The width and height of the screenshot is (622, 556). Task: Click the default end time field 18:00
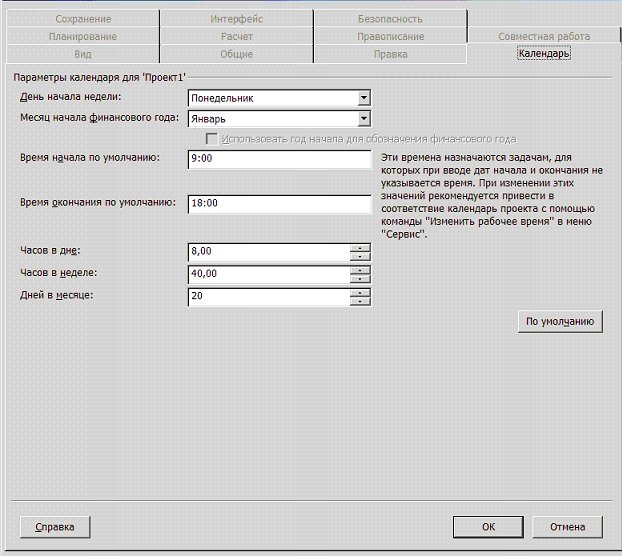click(280, 203)
